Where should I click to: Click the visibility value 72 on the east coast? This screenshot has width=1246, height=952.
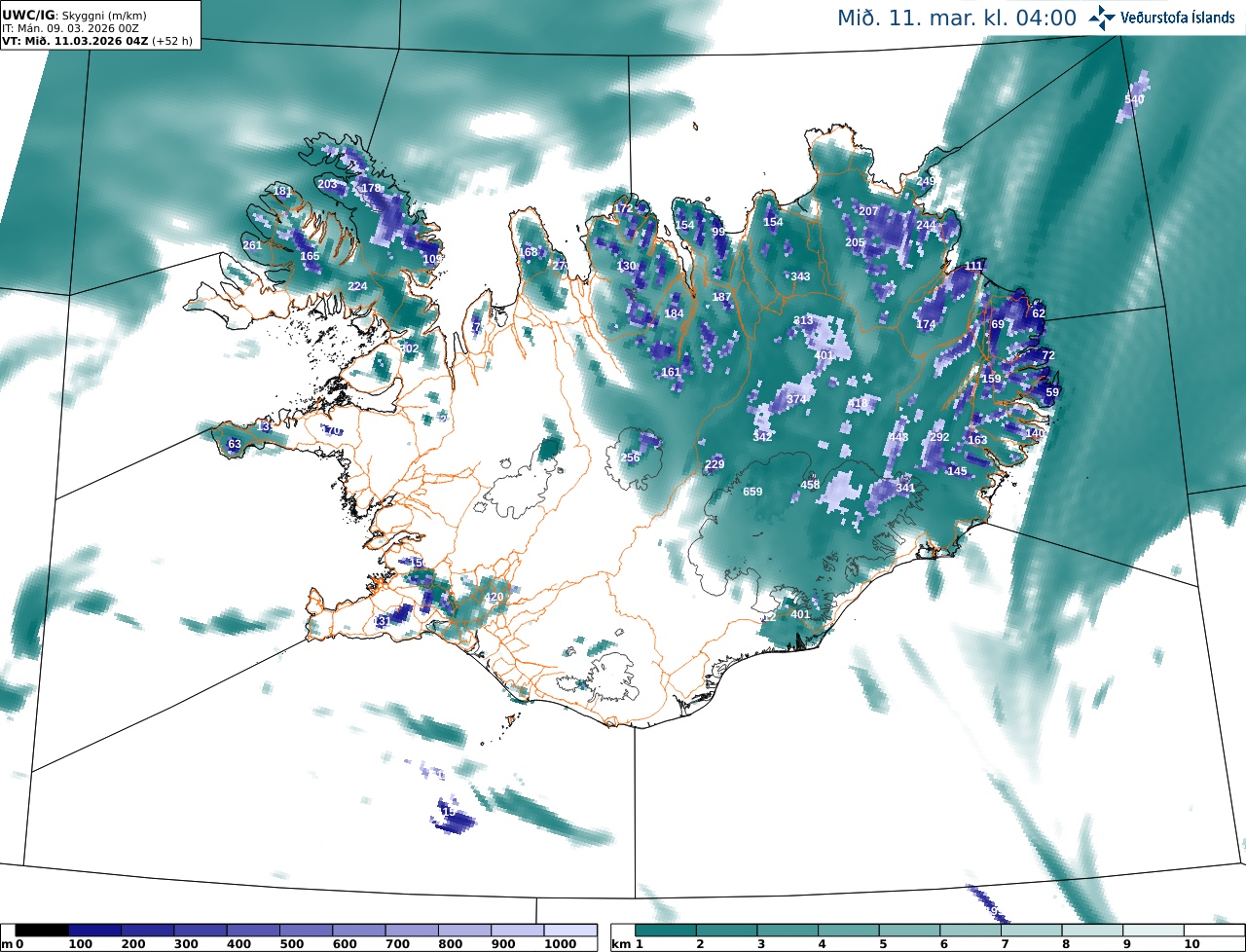[x=1047, y=355]
